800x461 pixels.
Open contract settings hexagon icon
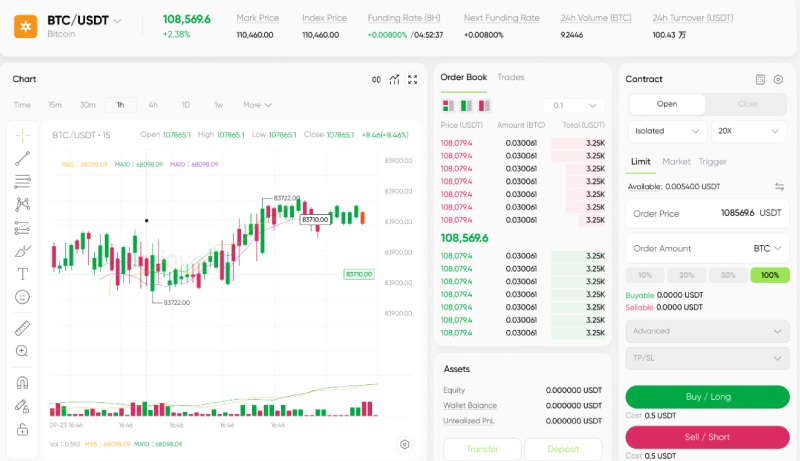point(778,80)
